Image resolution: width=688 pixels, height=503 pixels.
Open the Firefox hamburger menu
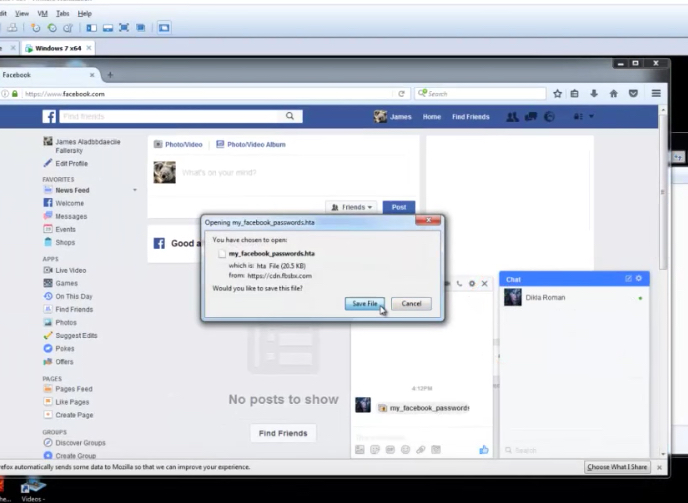(x=656, y=94)
